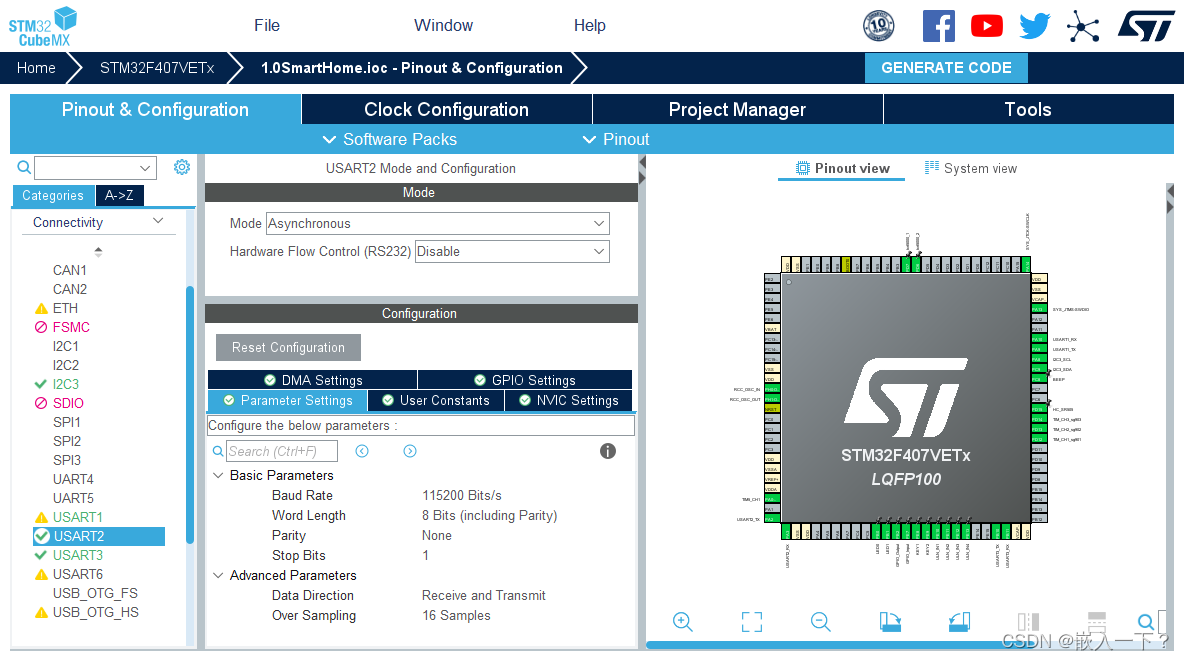Open the categories settings gear icon

pyautogui.click(x=182, y=167)
